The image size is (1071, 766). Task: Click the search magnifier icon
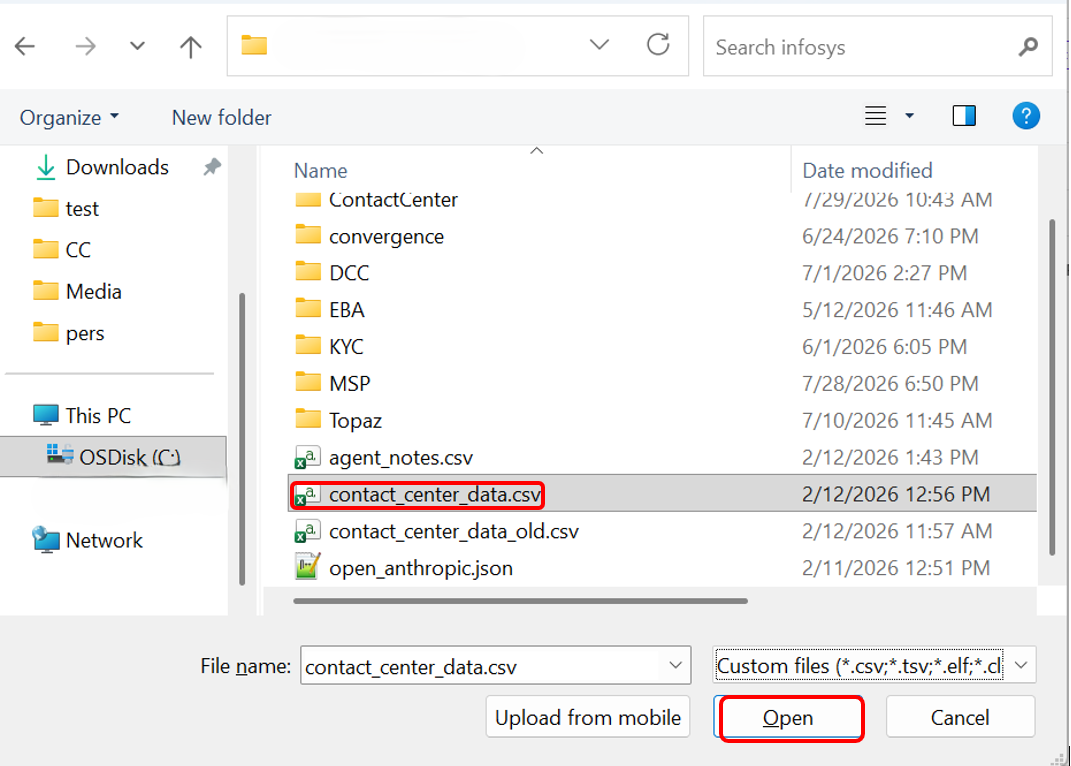pos(1028,46)
